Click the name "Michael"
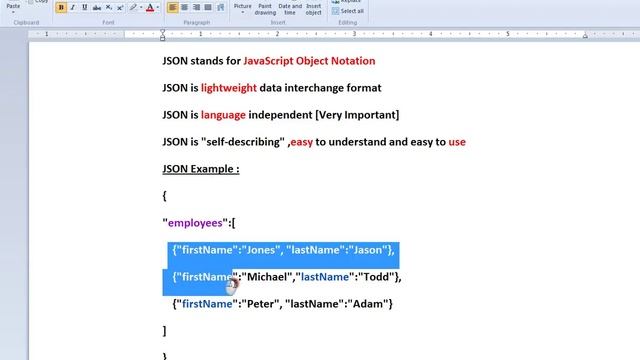 267,277
